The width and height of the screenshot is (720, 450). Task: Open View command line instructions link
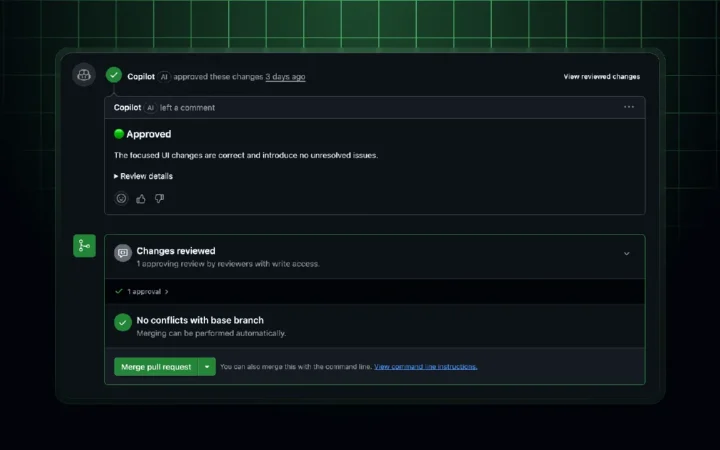pos(425,366)
